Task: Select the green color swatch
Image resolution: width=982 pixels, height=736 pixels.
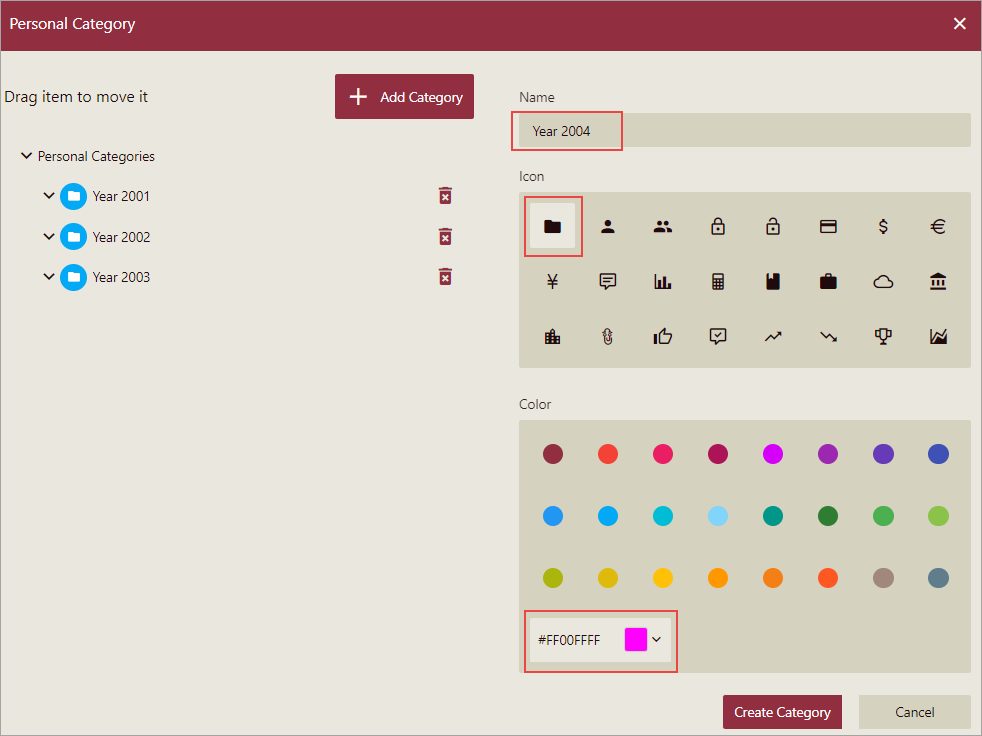Action: tap(883, 516)
